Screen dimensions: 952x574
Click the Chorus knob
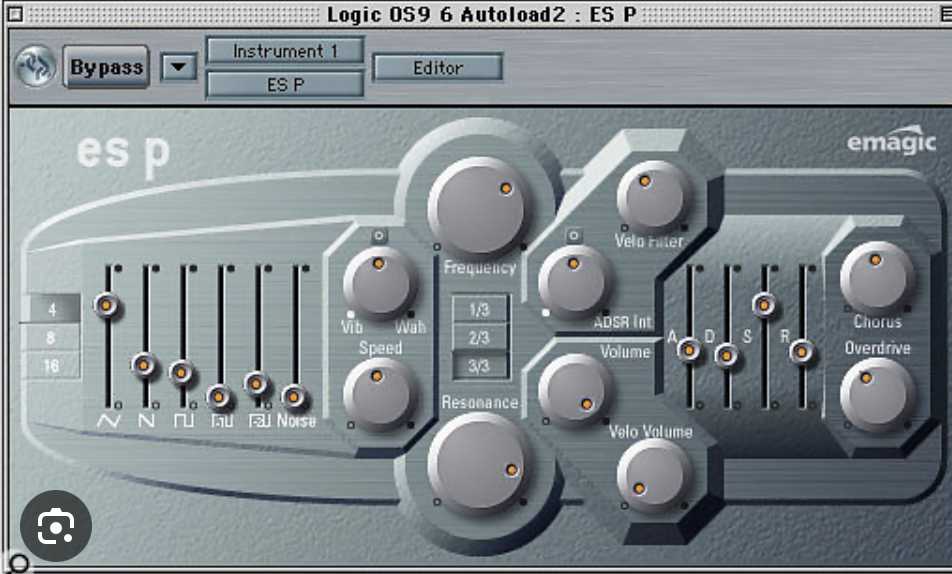(x=877, y=278)
